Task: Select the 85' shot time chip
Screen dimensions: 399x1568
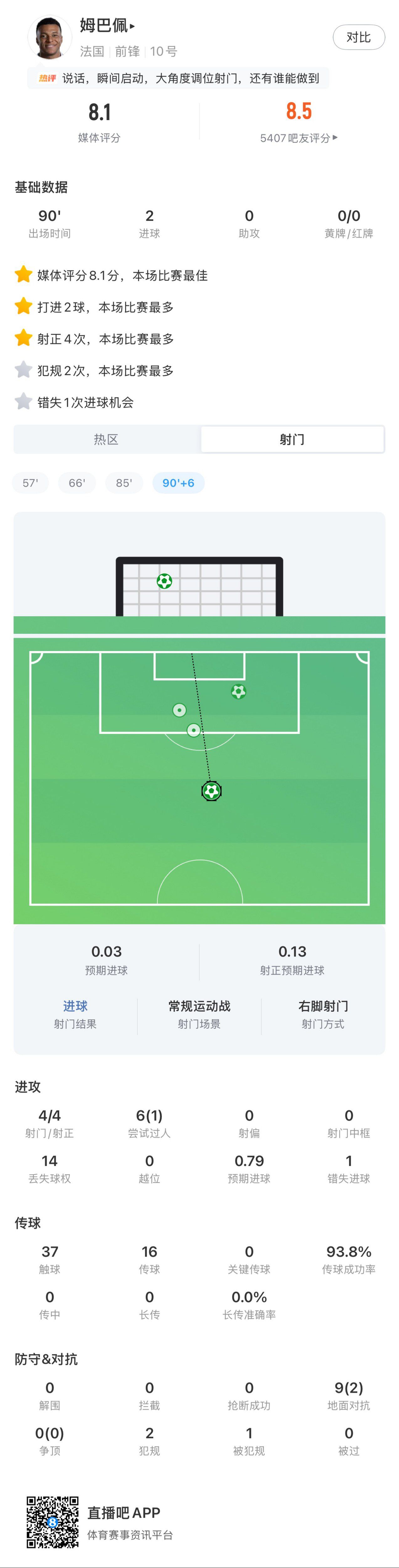Action: [124, 483]
